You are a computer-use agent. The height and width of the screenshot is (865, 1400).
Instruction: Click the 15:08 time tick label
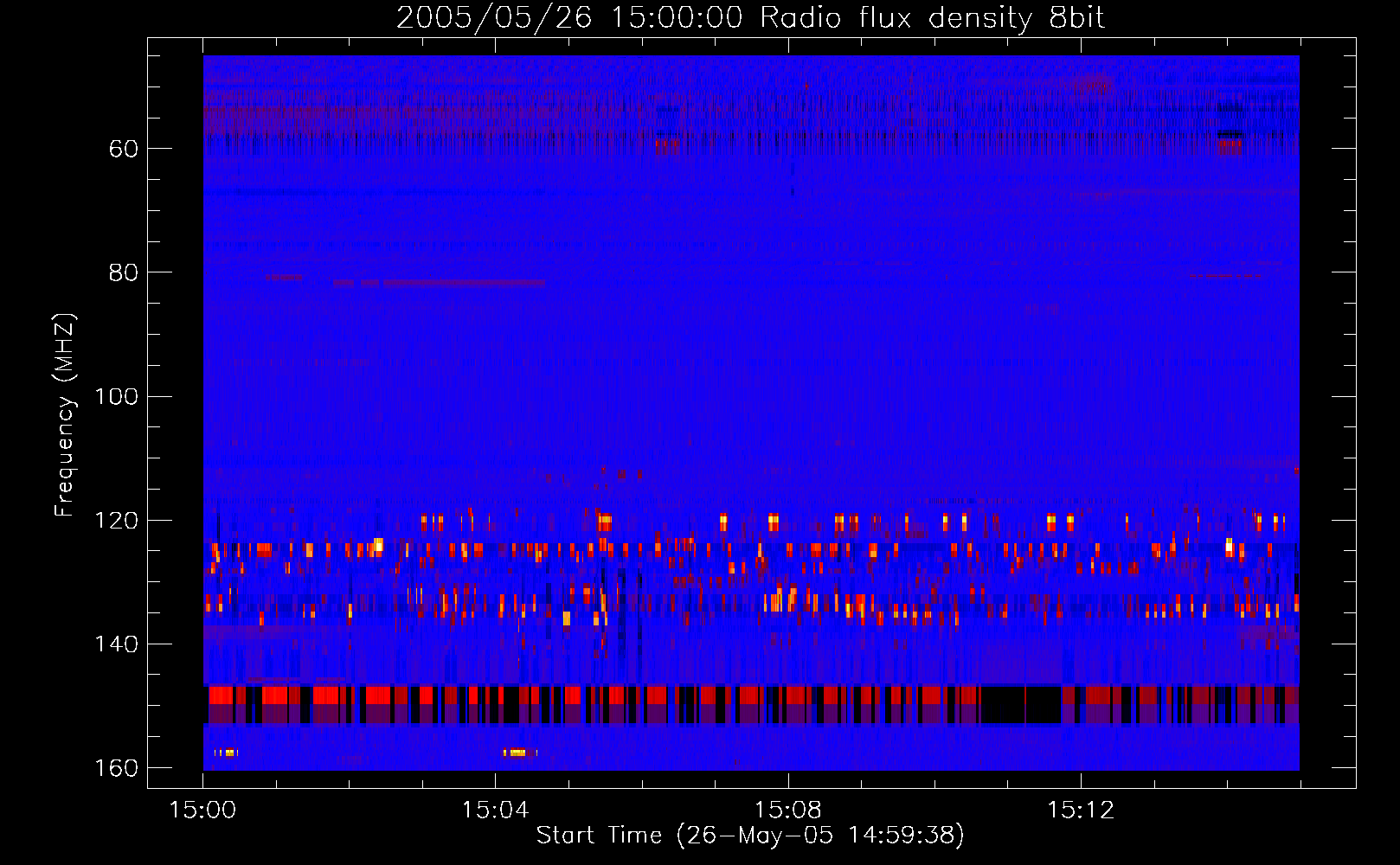pyautogui.click(x=787, y=811)
